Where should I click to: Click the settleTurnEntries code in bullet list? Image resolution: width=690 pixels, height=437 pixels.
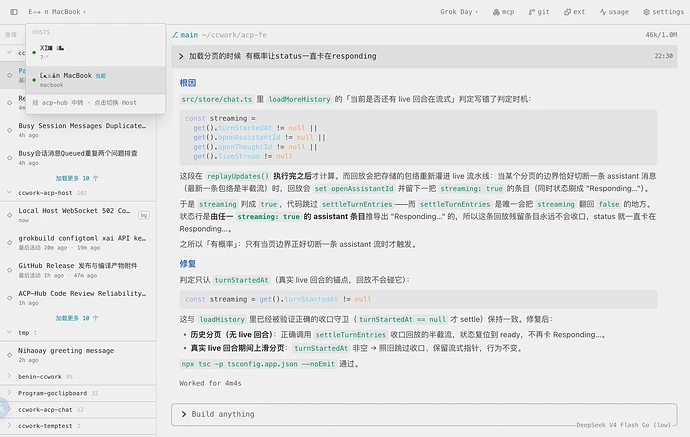(x=350, y=335)
